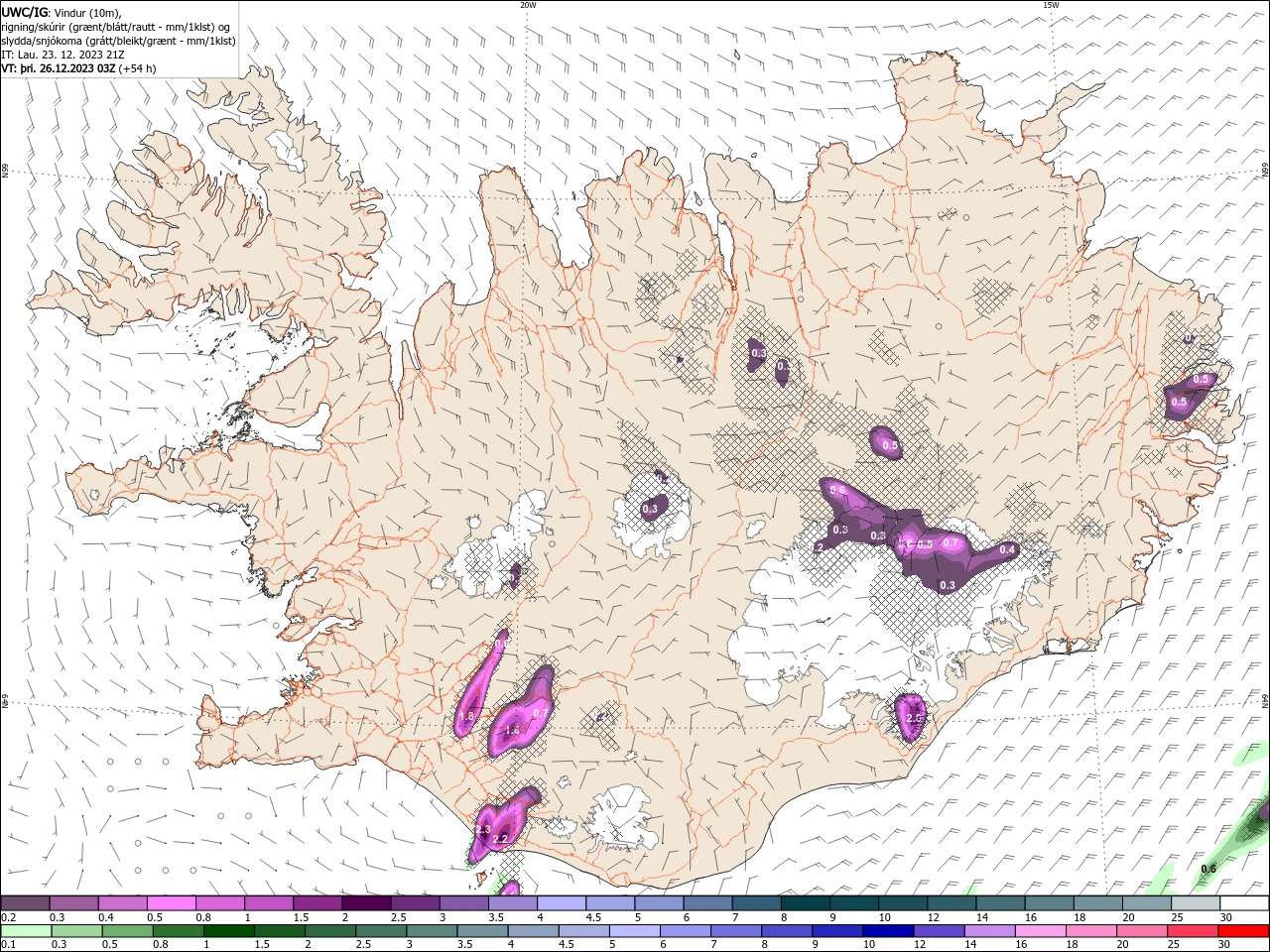1270x952 pixels.
Task: Click the 'UWC/IG' title text
Action: [x=24, y=12]
